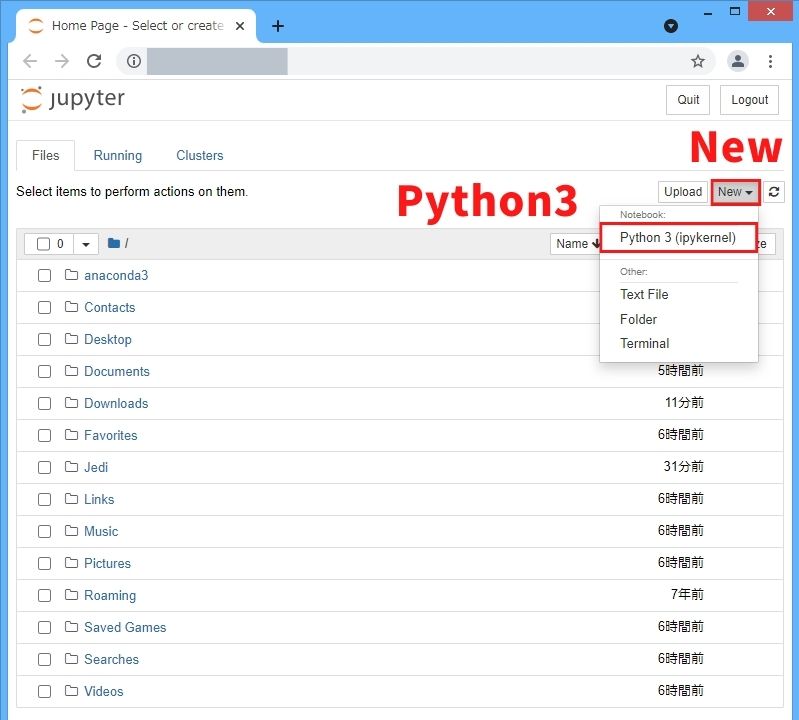The height and width of the screenshot is (720, 799).
Task: Click the Links folder icon
Action: point(71,499)
